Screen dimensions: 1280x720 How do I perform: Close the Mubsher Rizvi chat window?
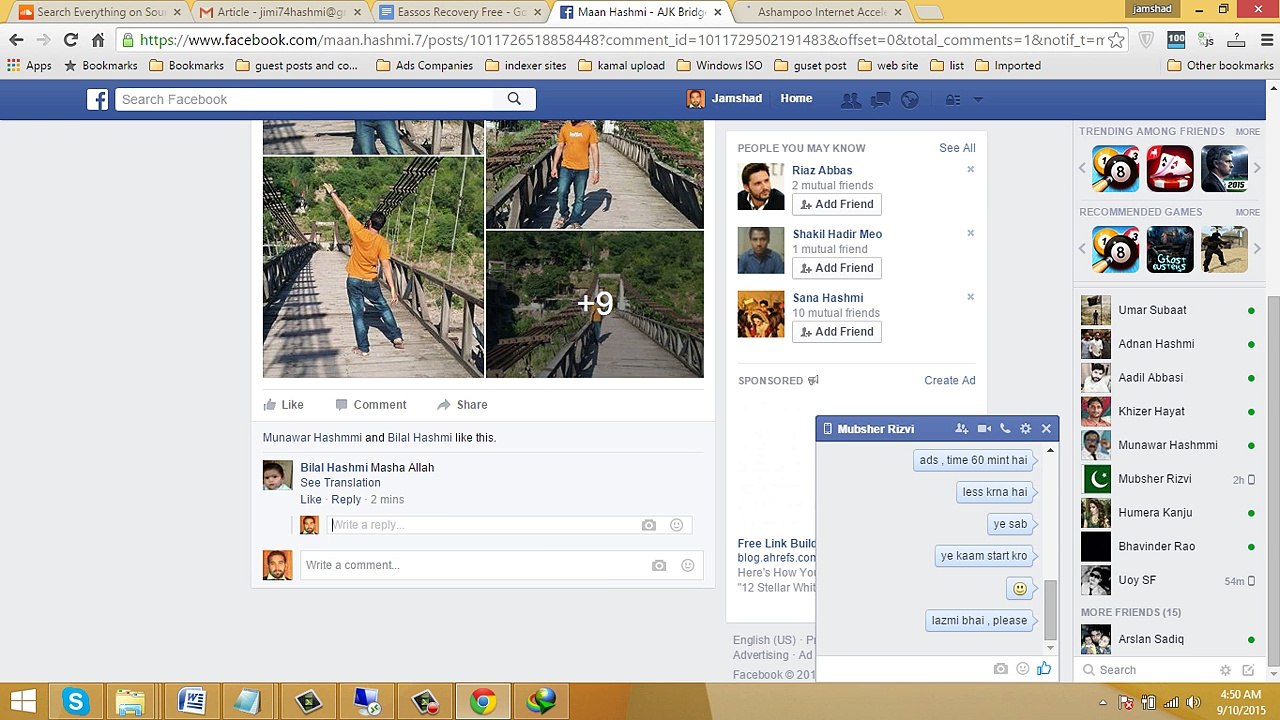1046,428
